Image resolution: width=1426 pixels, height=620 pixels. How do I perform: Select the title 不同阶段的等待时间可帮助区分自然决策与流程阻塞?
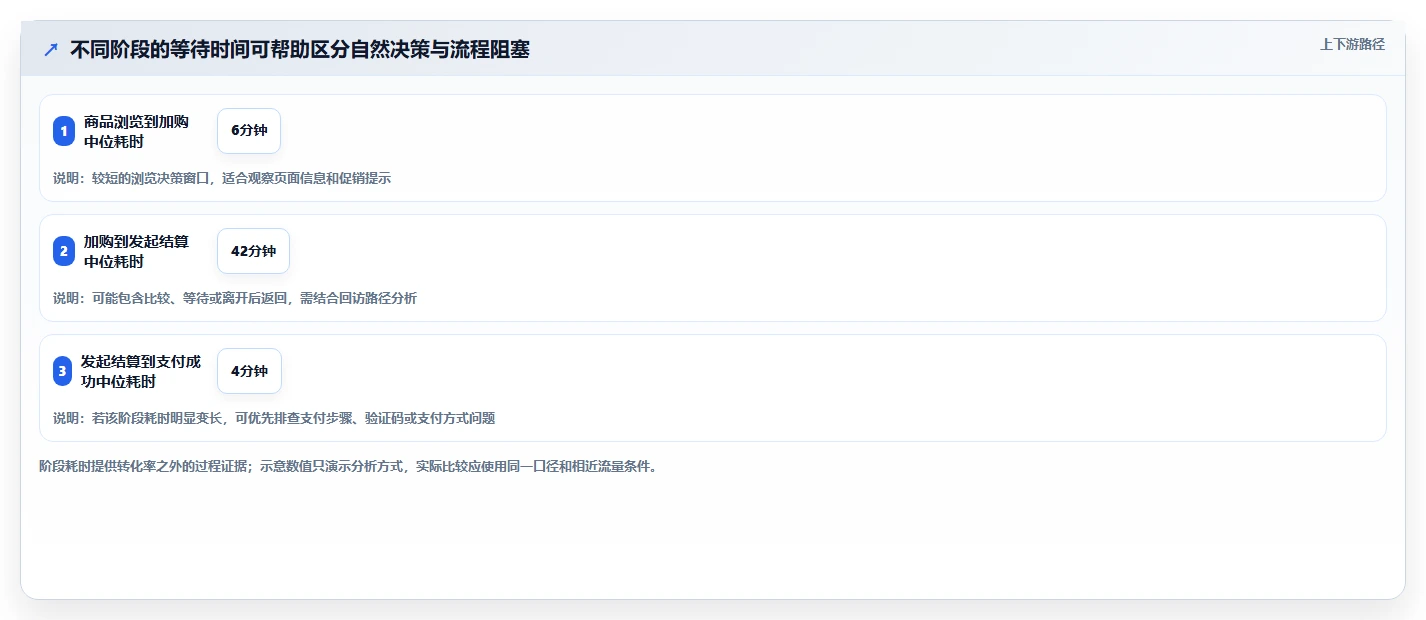[300, 50]
